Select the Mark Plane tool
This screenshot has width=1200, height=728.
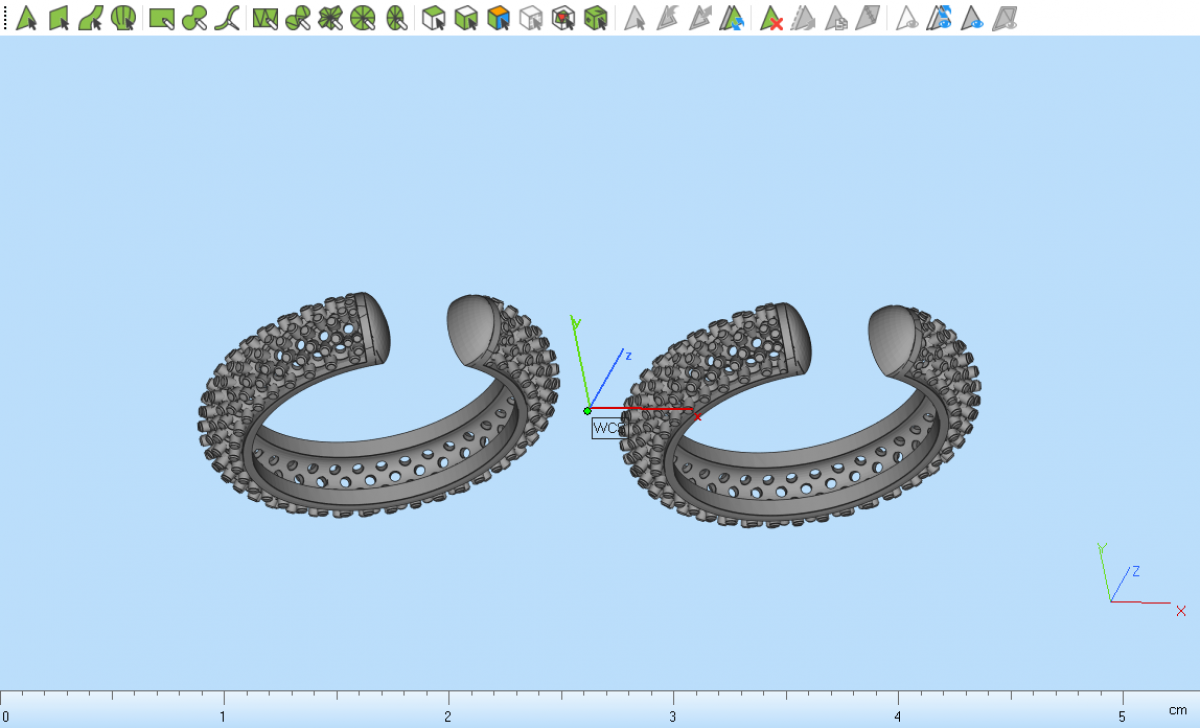pos(59,17)
